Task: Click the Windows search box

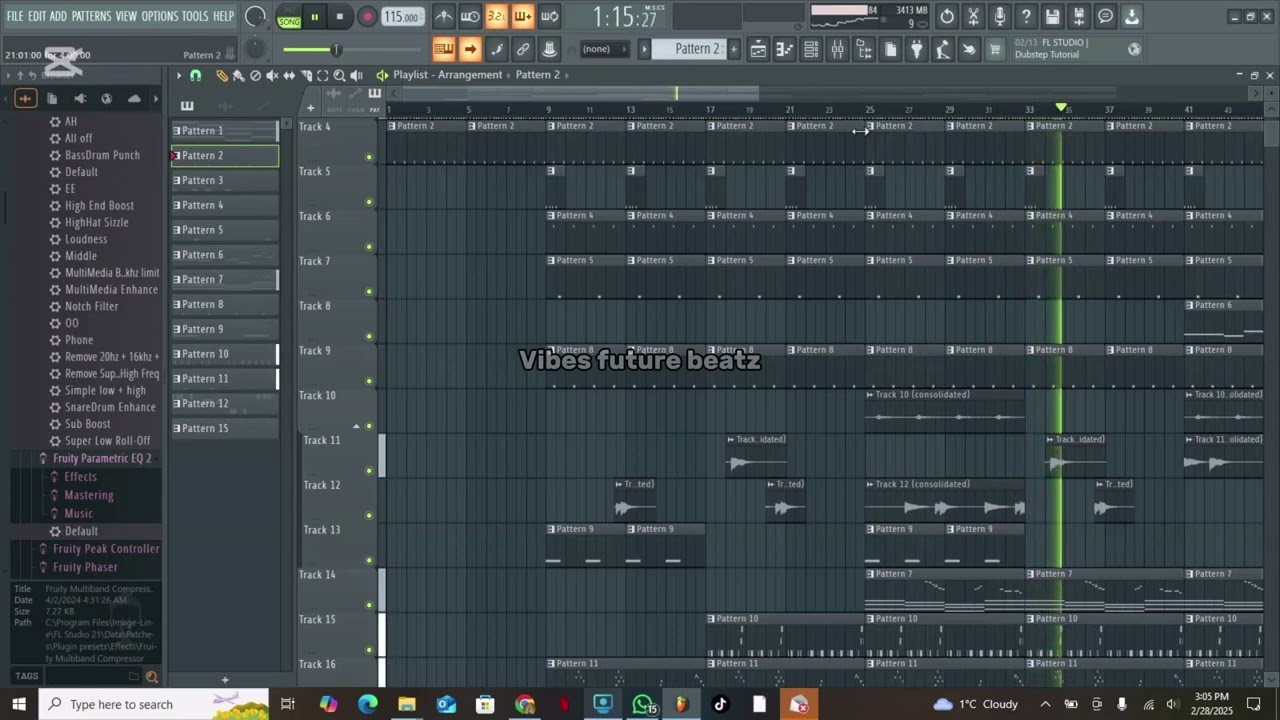Action: coord(155,704)
